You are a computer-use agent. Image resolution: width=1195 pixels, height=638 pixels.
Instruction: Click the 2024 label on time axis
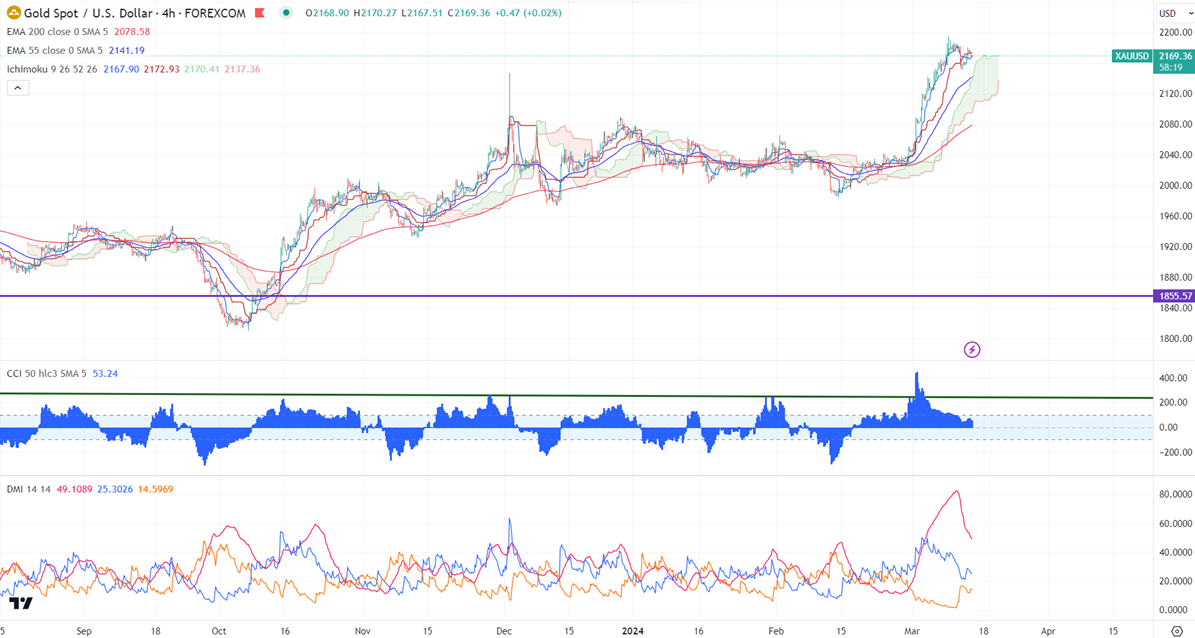tap(633, 631)
